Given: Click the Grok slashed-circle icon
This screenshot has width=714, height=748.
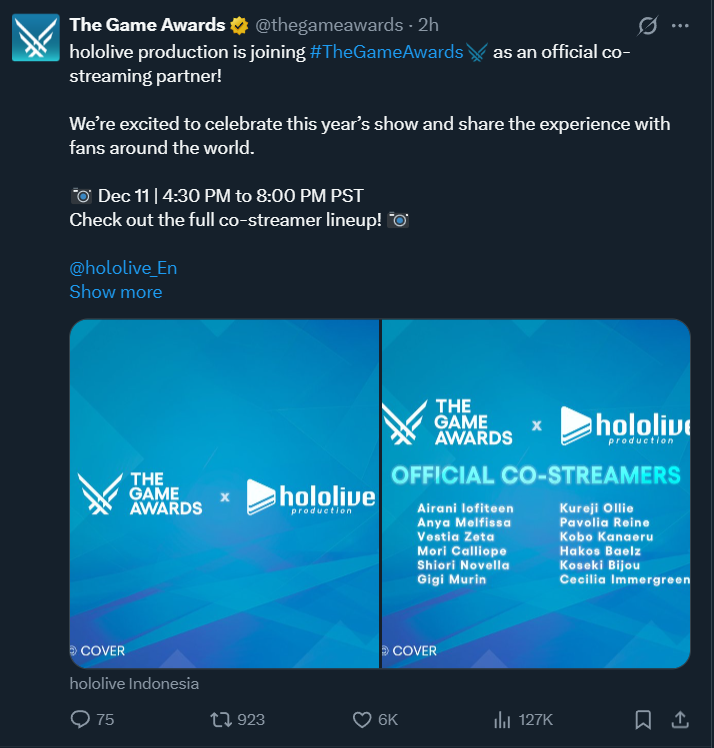Looking at the screenshot, I should point(647,26).
